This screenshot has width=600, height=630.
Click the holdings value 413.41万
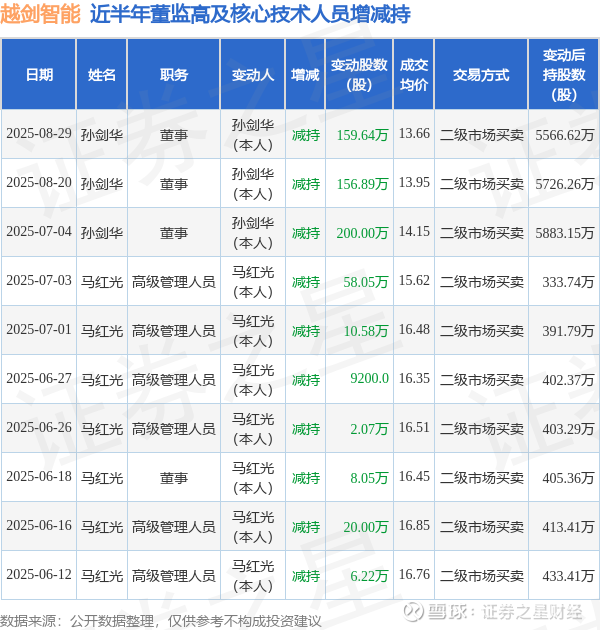point(568,527)
